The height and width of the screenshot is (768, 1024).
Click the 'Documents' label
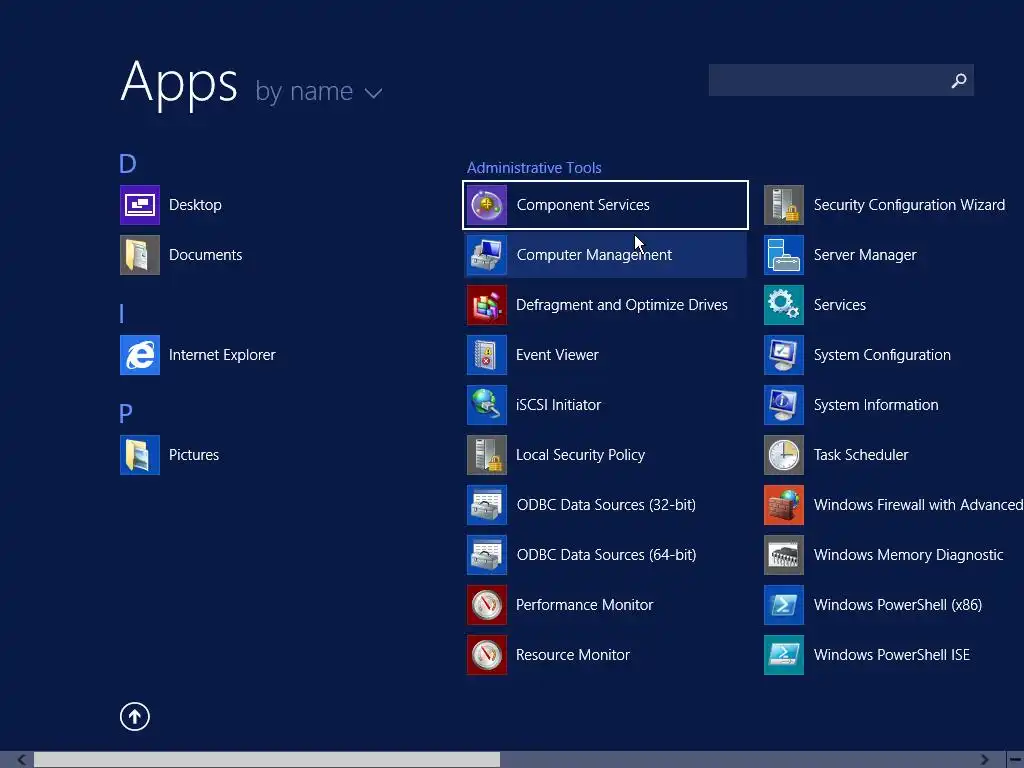click(205, 255)
